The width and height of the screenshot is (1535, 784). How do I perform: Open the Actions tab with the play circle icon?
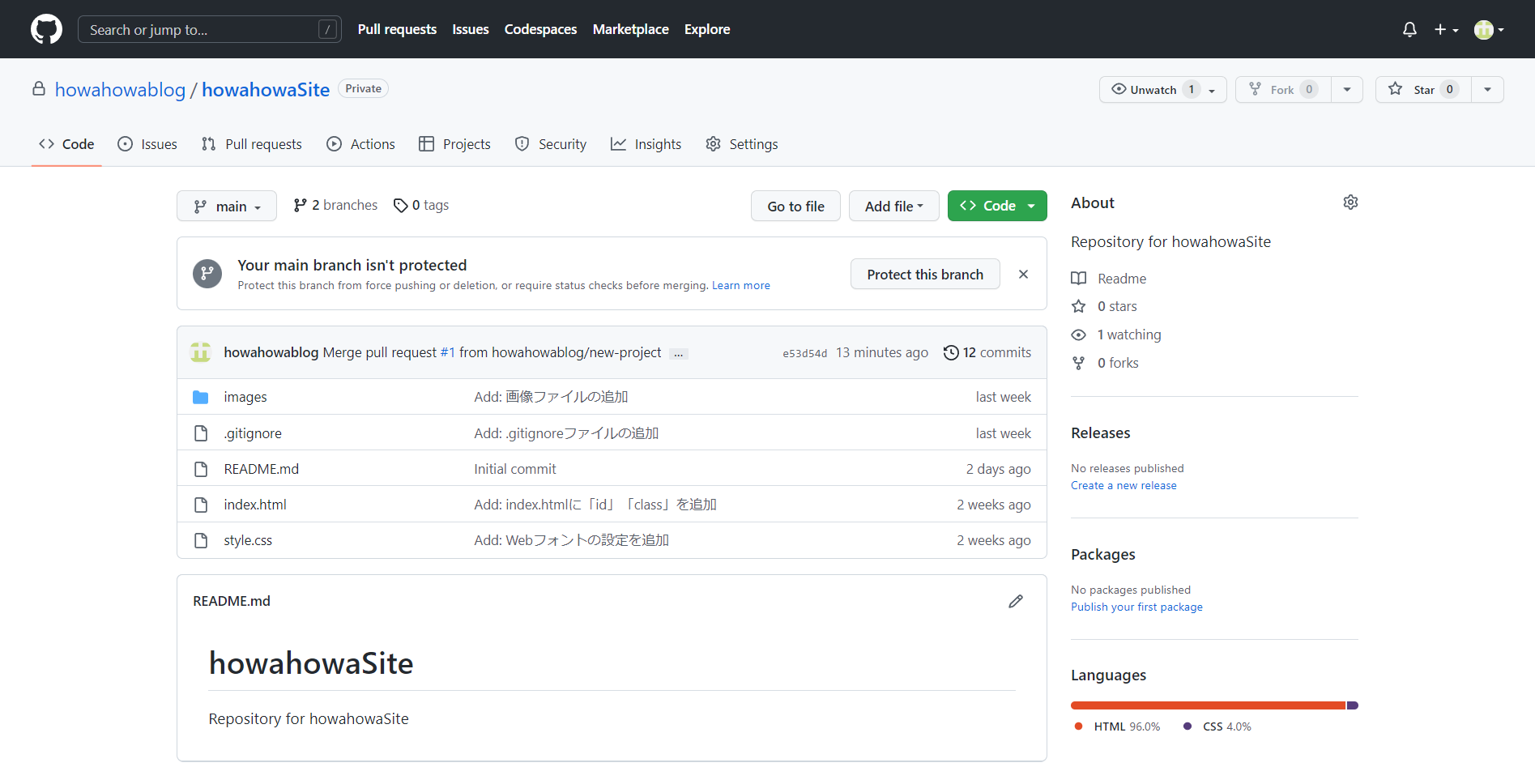coord(335,143)
